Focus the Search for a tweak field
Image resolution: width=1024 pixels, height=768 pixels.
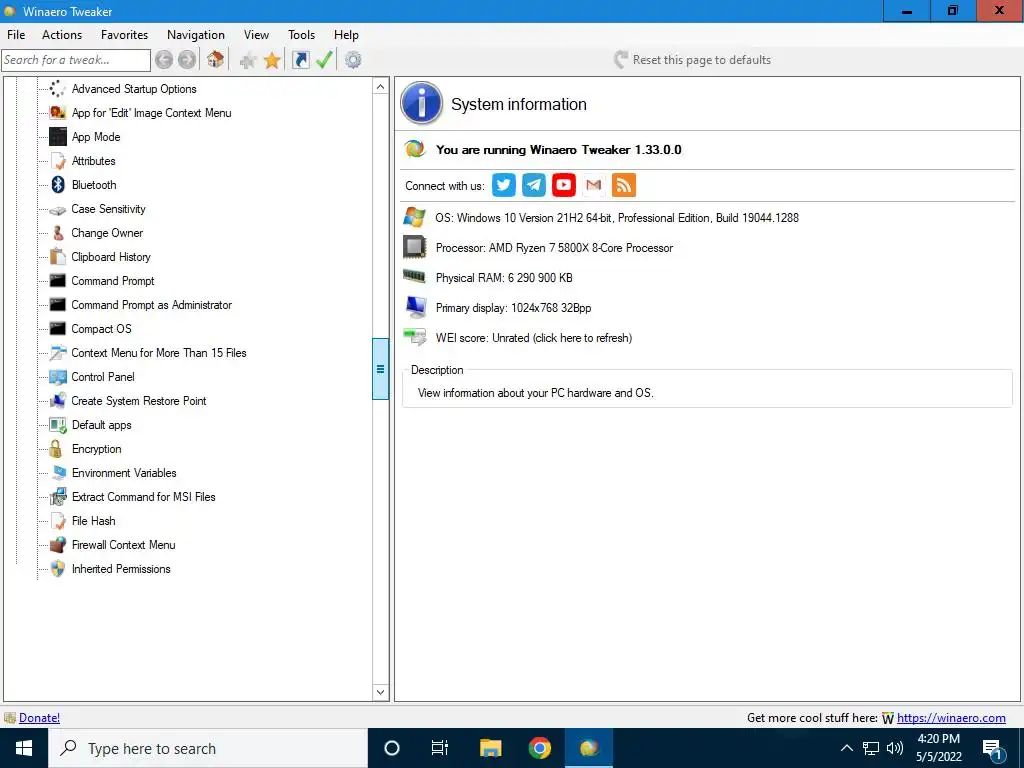tap(76, 60)
